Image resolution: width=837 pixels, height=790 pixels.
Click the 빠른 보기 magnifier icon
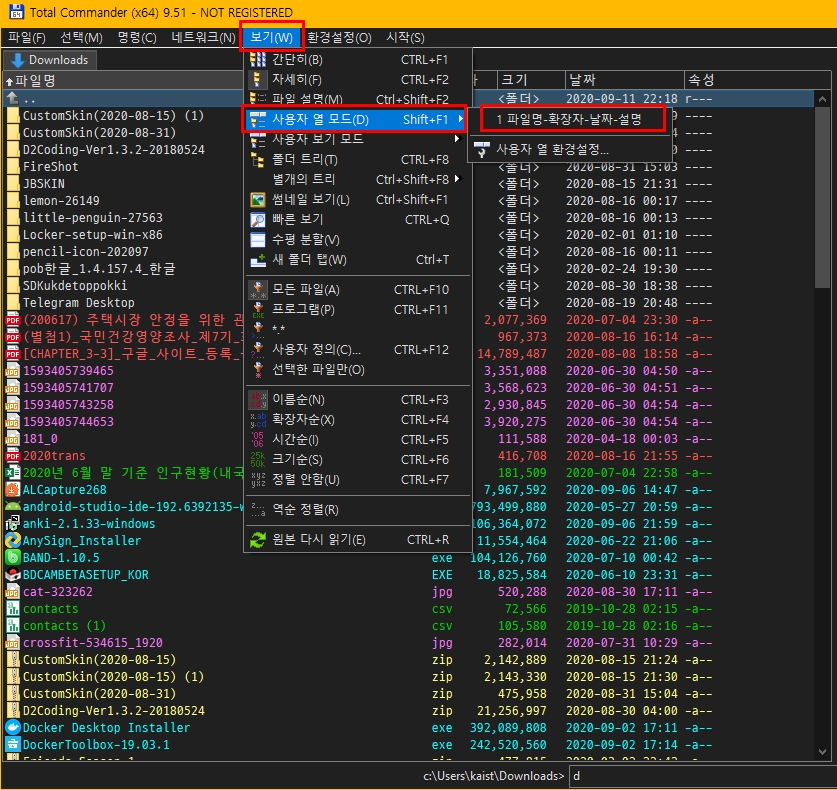(258, 219)
